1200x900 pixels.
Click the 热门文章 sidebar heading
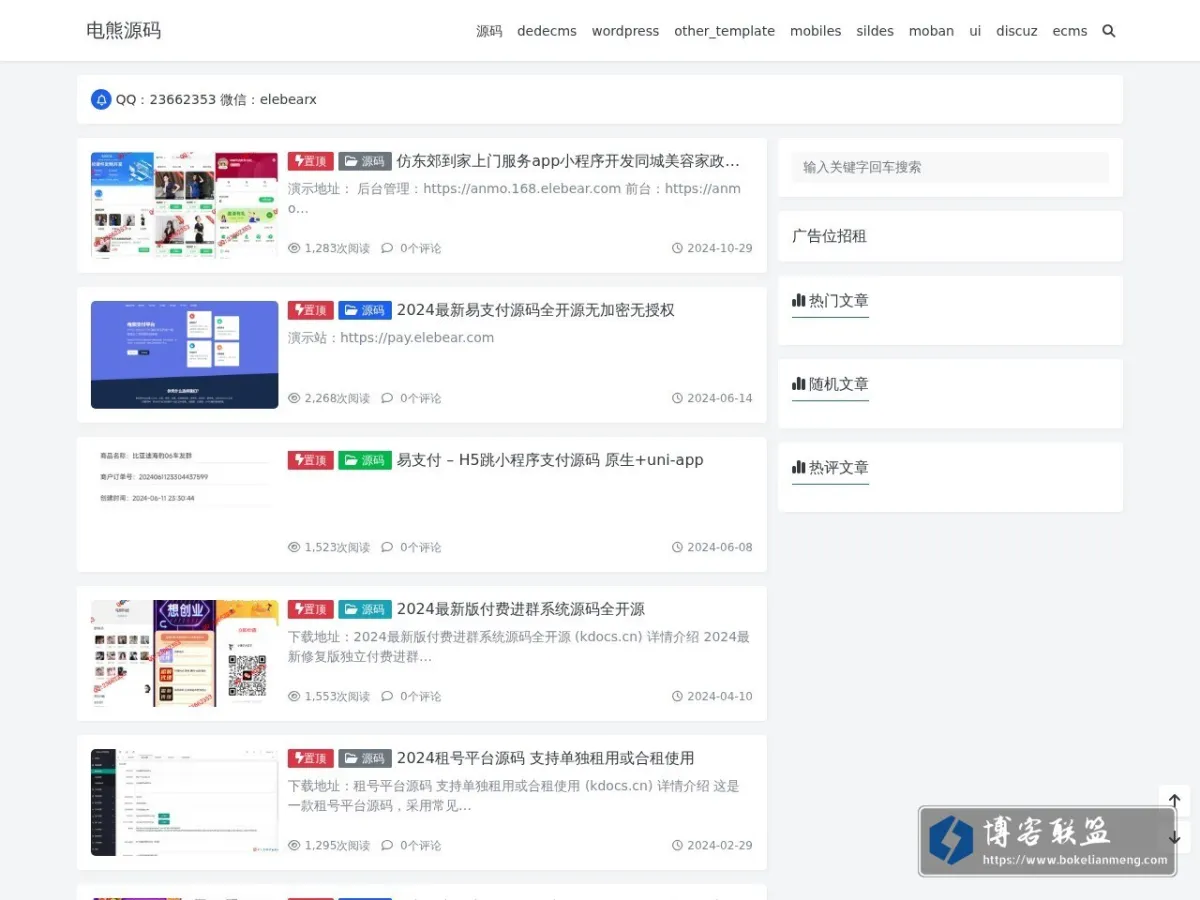(838, 300)
